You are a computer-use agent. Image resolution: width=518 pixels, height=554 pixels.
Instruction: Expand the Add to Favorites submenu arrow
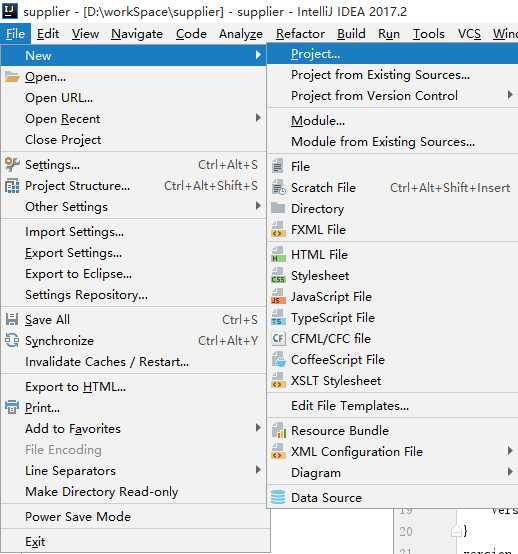259,428
